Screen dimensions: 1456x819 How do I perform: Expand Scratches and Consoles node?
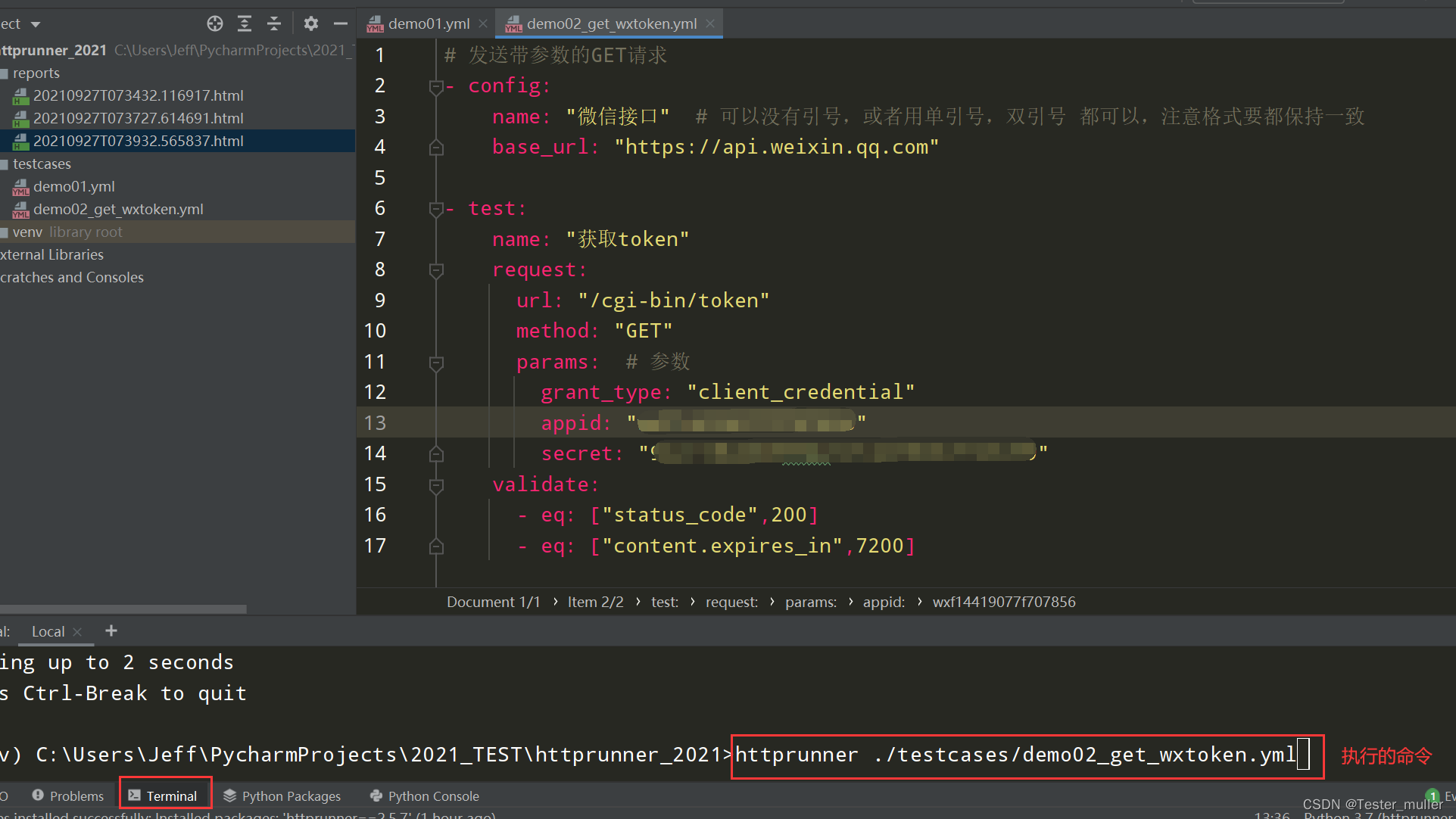[x=71, y=277]
